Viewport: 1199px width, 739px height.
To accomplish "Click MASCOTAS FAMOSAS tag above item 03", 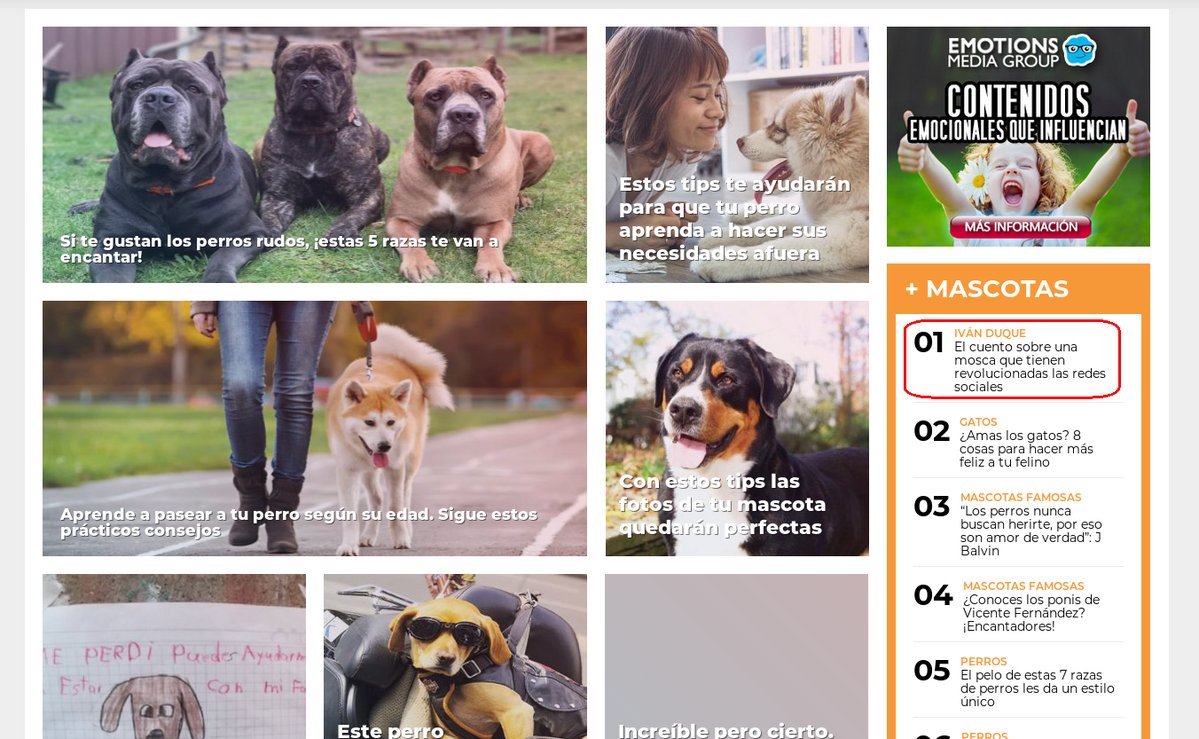I will [x=1021, y=497].
